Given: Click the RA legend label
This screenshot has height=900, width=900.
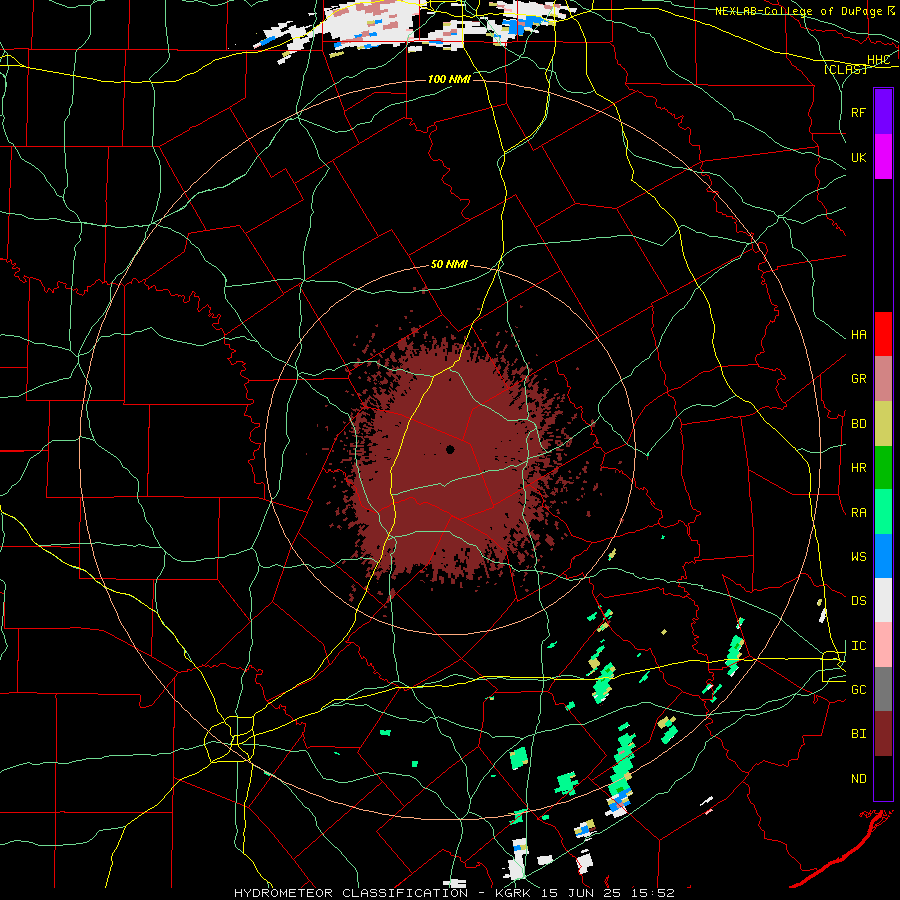Looking at the screenshot, I should point(859,512).
